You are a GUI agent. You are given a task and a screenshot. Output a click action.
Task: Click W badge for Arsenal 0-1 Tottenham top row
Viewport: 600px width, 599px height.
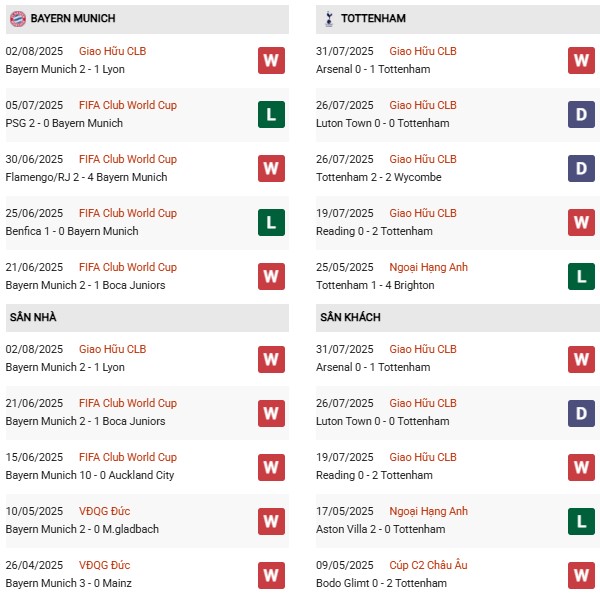[x=581, y=60]
